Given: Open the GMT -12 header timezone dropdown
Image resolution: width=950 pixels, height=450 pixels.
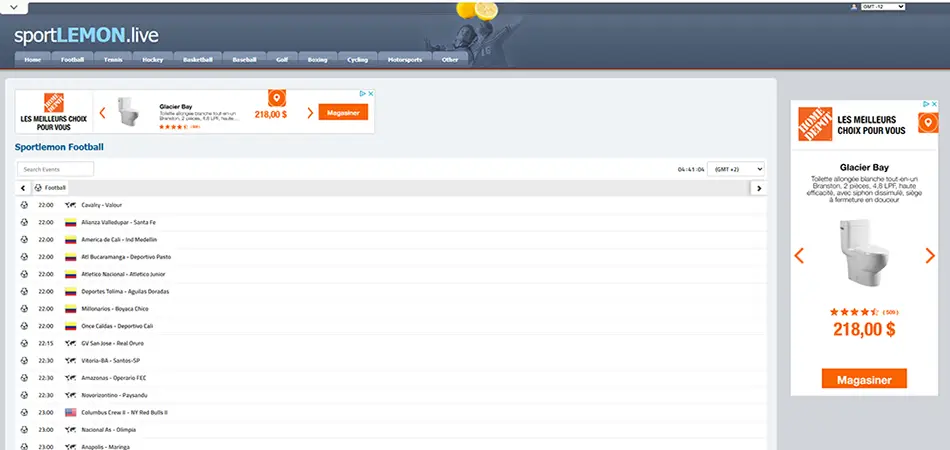Looking at the screenshot, I should pyautogui.click(x=883, y=7).
